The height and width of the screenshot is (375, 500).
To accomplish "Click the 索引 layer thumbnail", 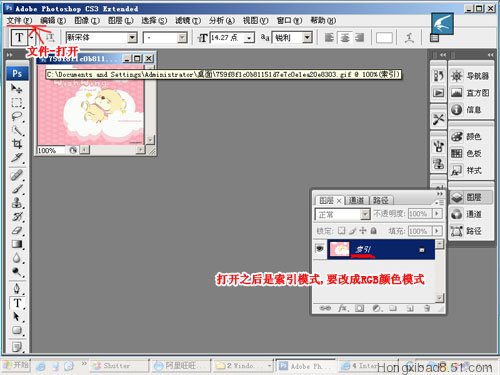I will 339,249.
